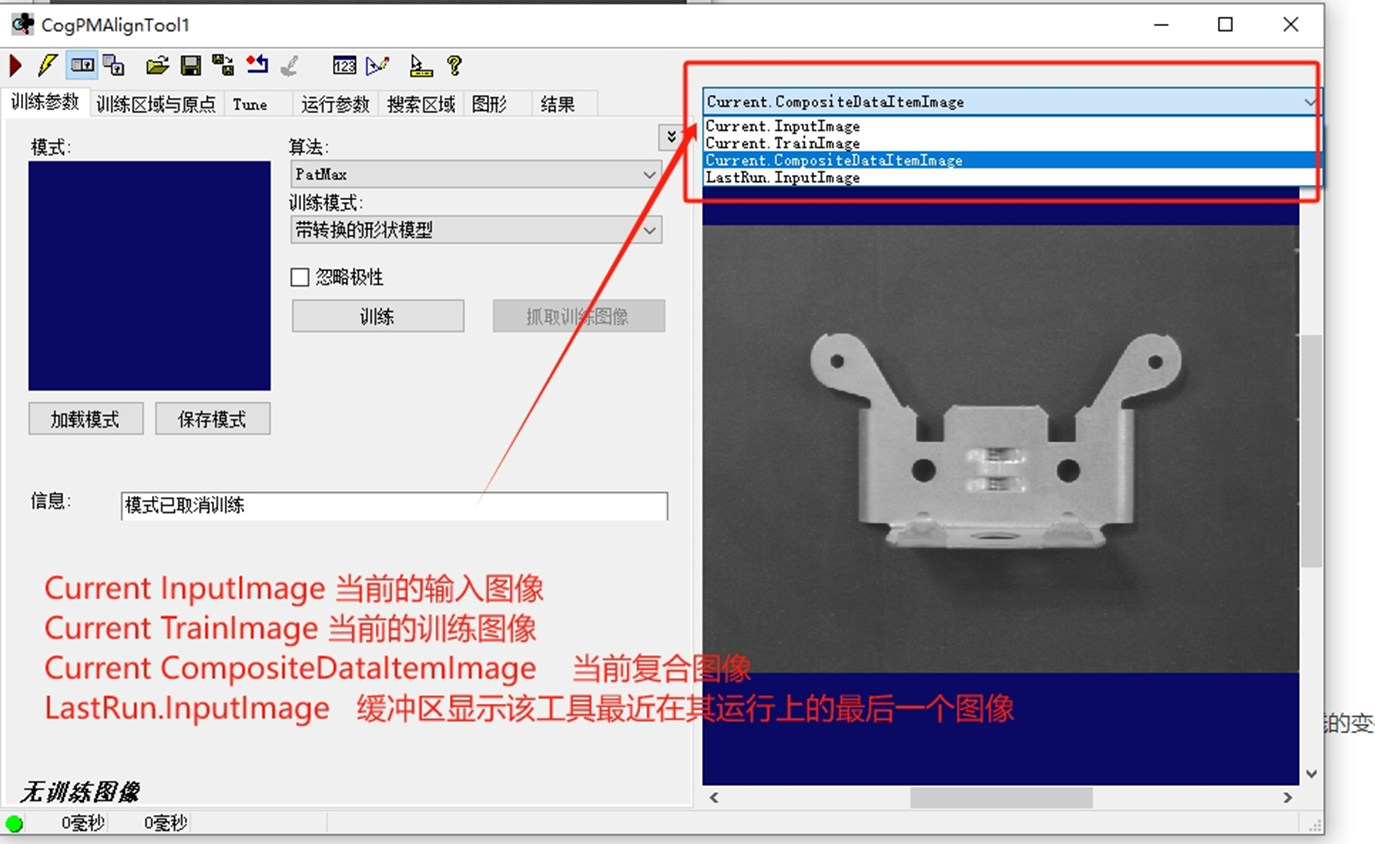Screen dimensions: 1375x844
Task: Click the greyed-out stamp icon in toolbar
Action: click(x=289, y=66)
